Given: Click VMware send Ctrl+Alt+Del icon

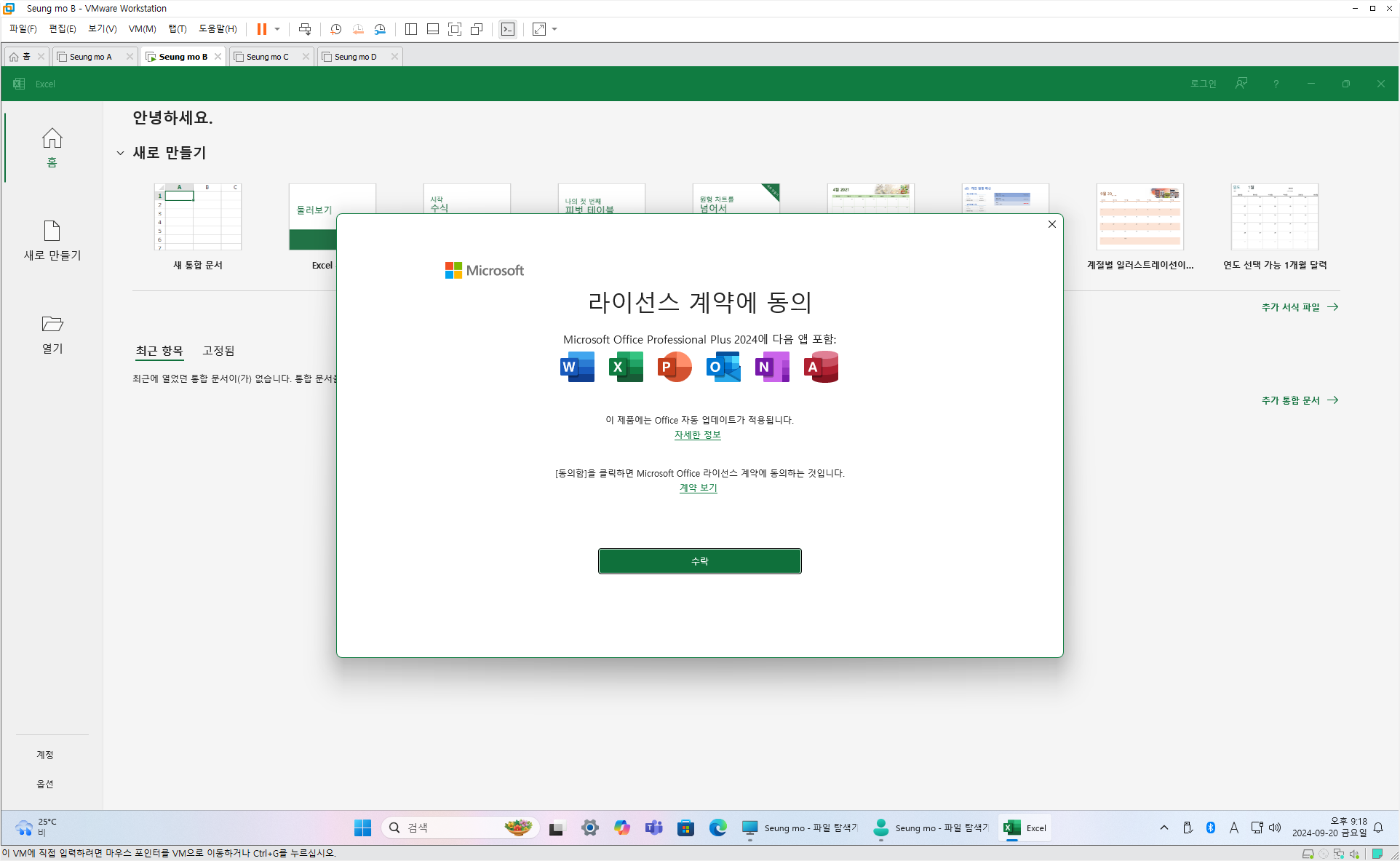Looking at the screenshot, I should pos(305,29).
